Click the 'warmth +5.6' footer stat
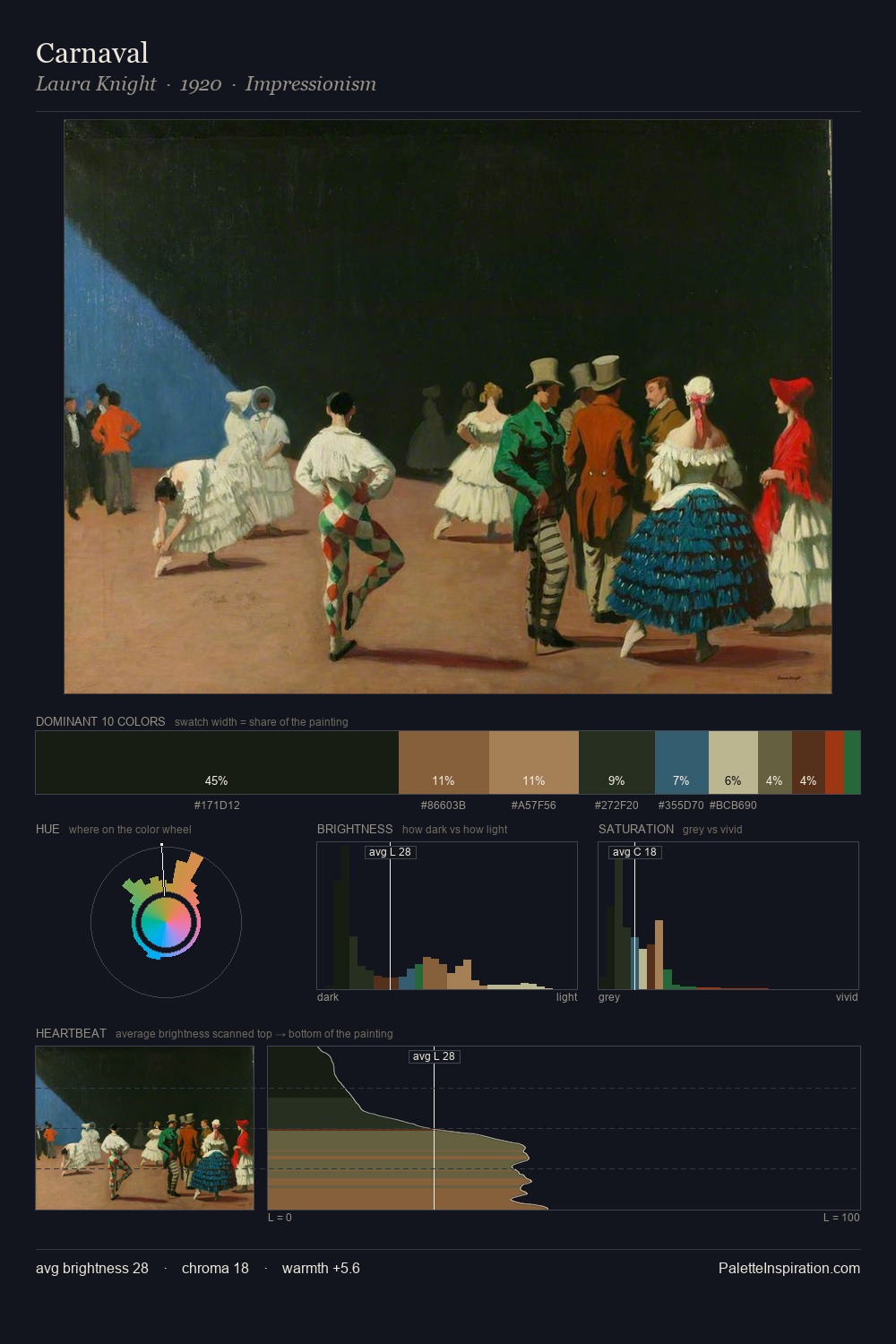Image resolution: width=896 pixels, height=1344 pixels. pos(321,1268)
